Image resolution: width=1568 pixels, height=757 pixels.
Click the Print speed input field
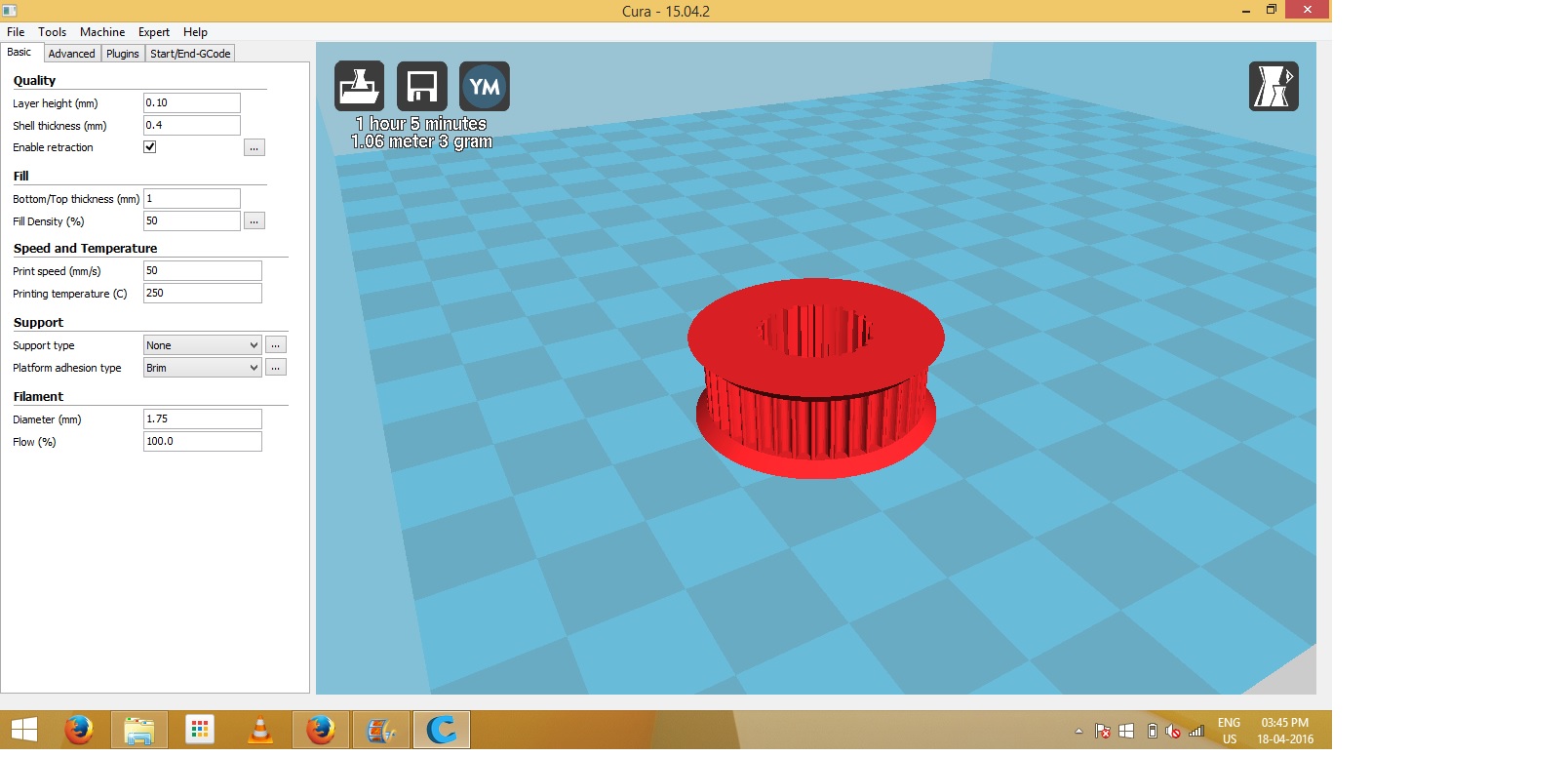[203, 271]
